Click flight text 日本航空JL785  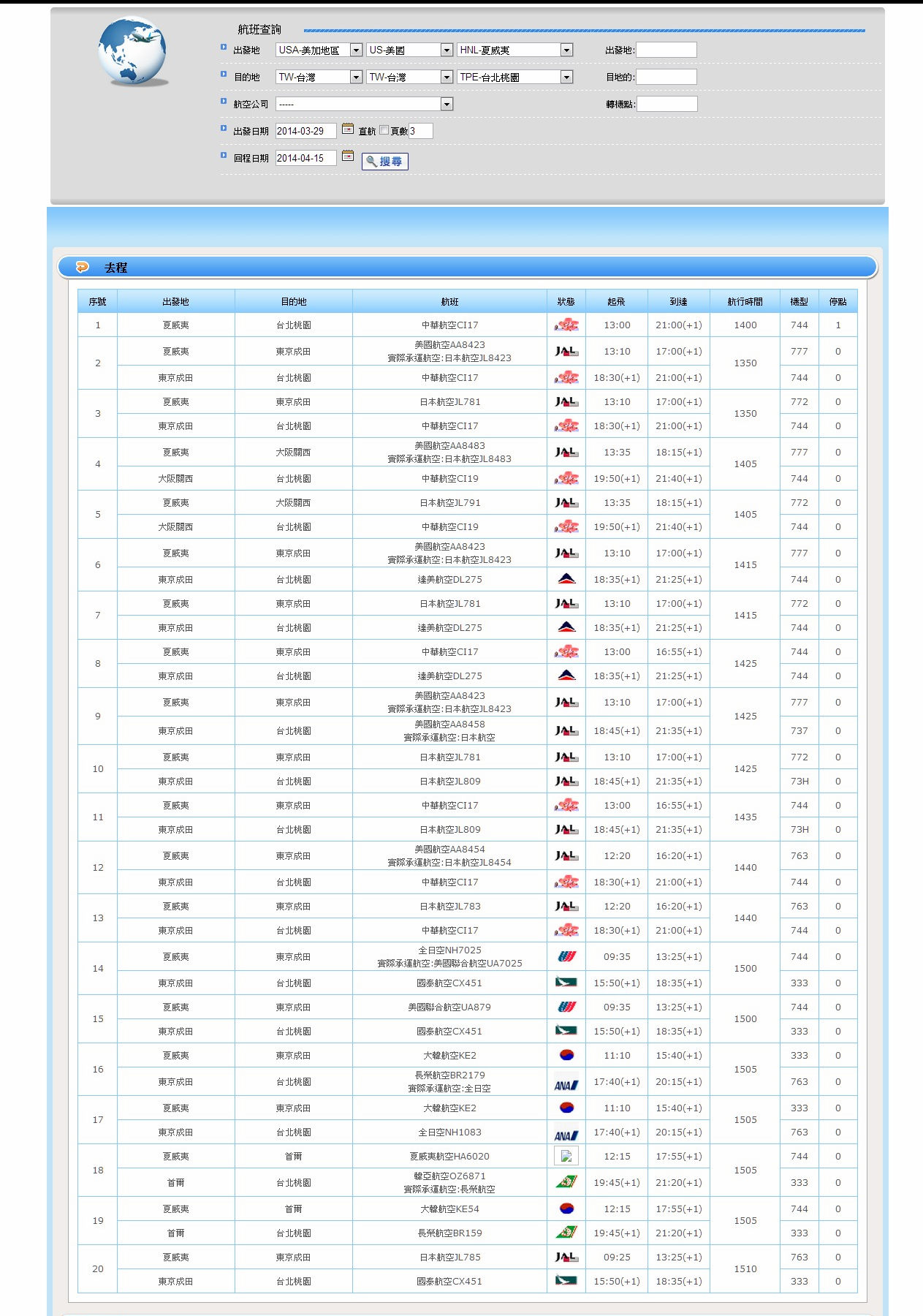click(x=450, y=1258)
